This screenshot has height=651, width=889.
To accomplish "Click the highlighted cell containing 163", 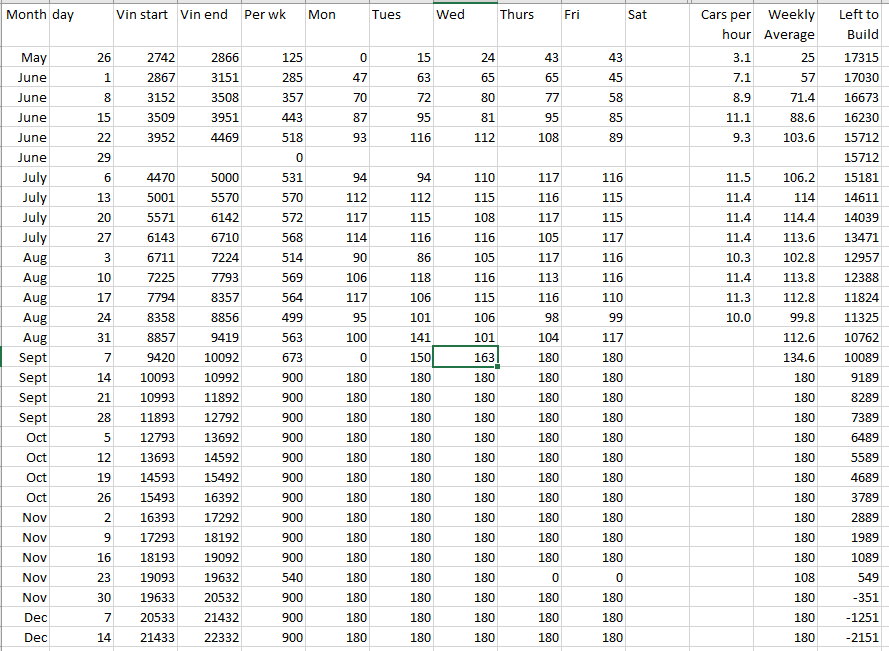I will pyautogui.click(x=465, y=358).
